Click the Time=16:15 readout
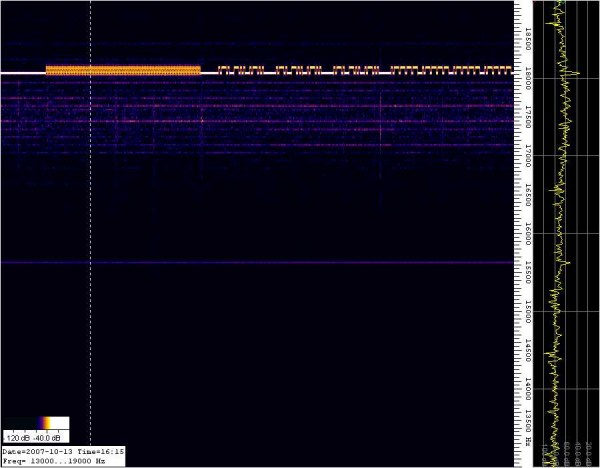 pos(111,452)
